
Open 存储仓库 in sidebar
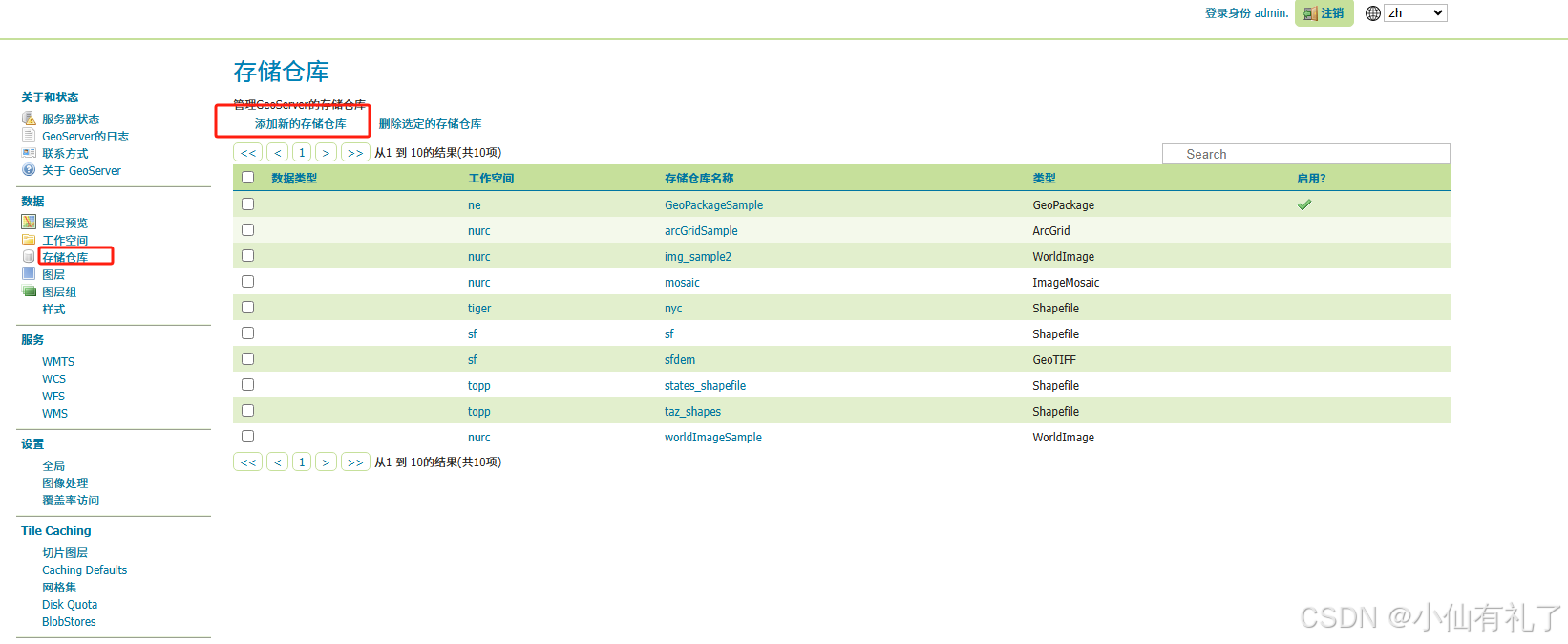click(x=65, y=258)
